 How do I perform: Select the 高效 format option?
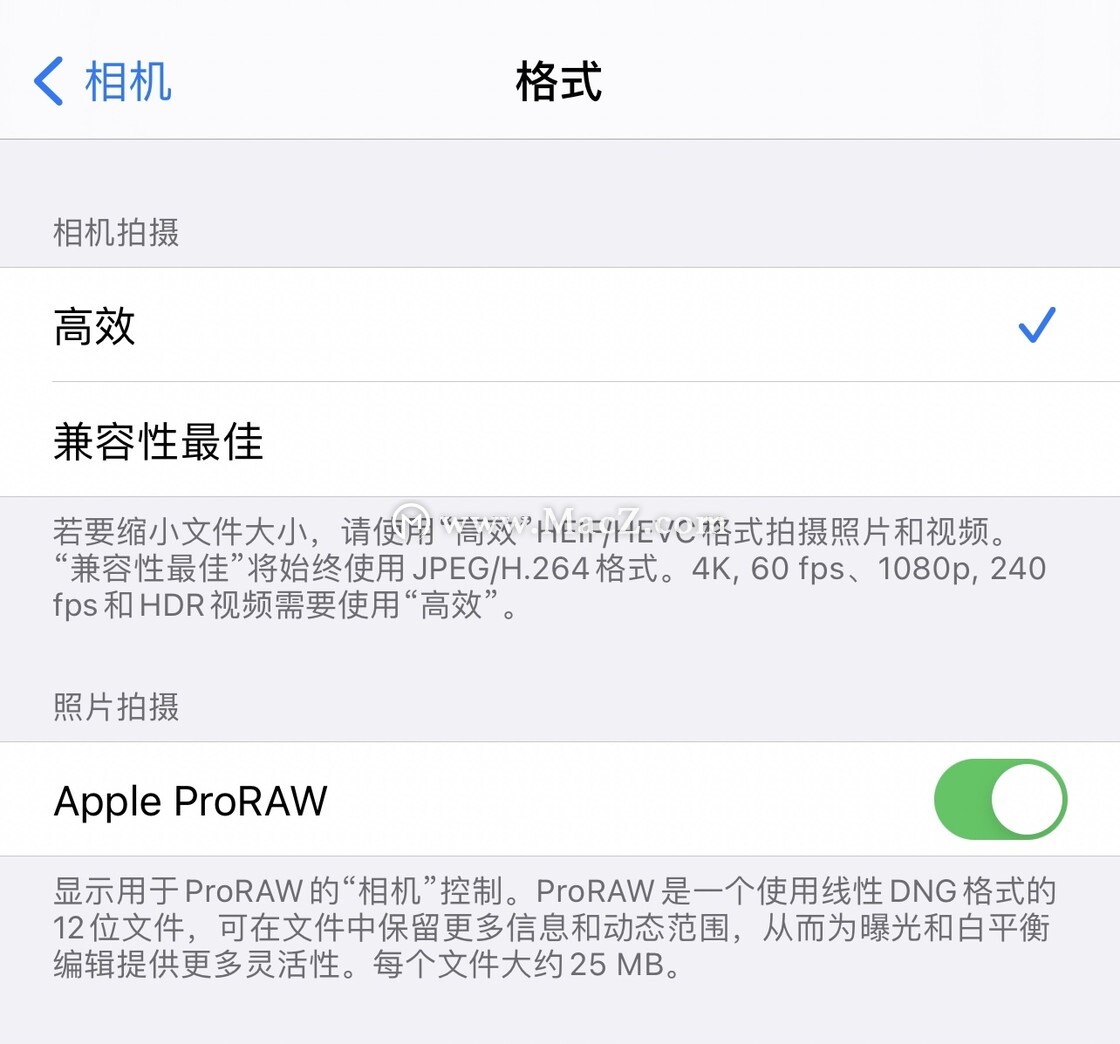(560, 325)
